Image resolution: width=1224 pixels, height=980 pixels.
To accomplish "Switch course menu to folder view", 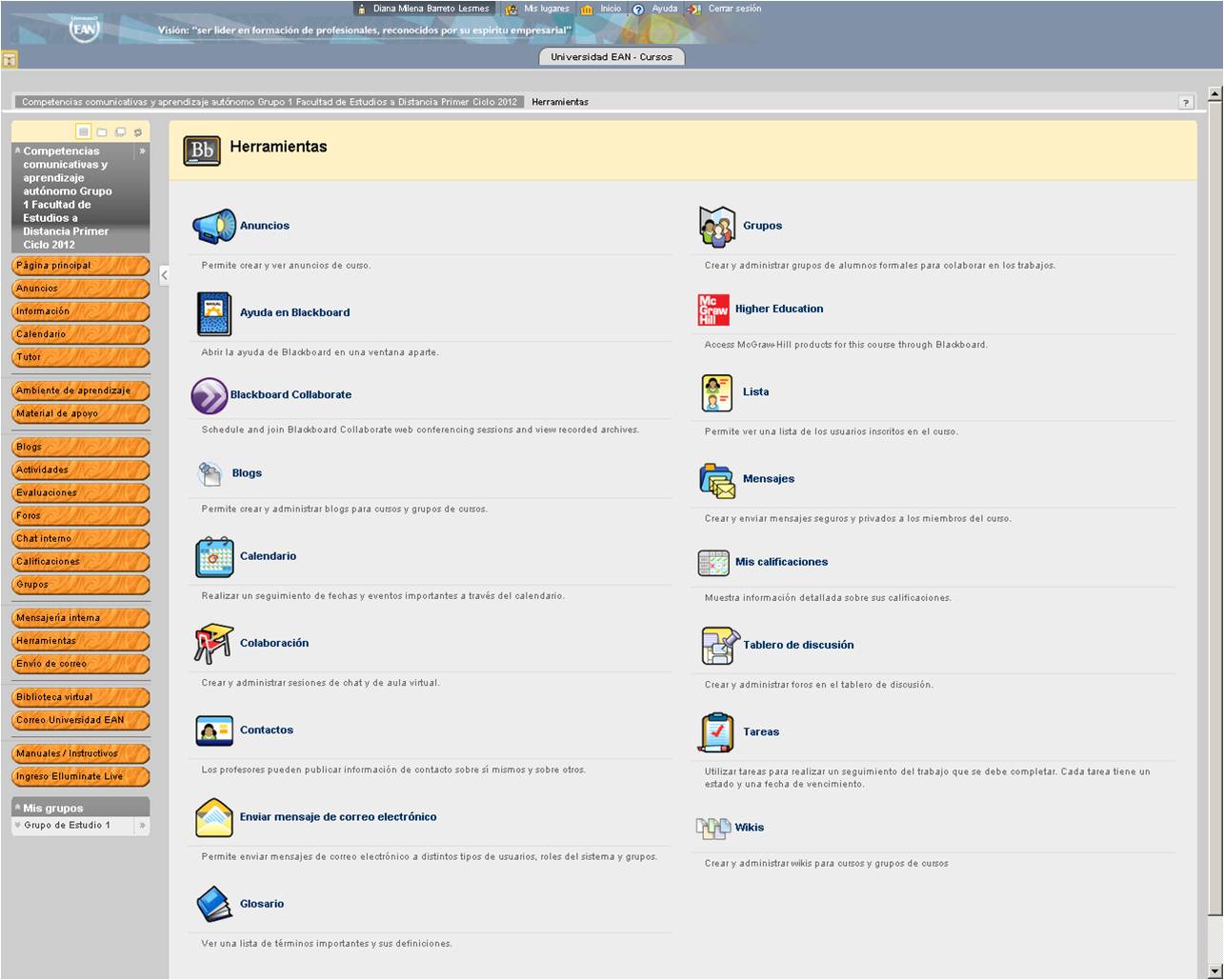I will (102, 132).
